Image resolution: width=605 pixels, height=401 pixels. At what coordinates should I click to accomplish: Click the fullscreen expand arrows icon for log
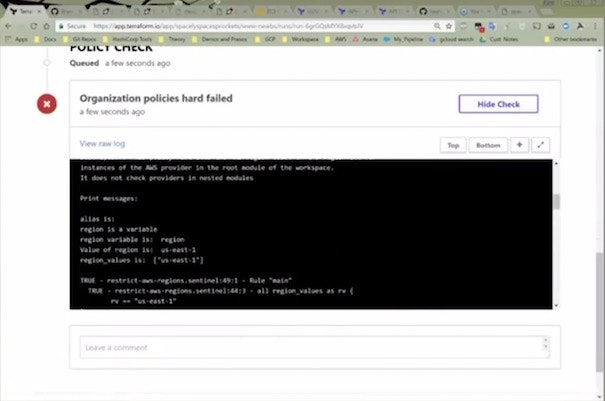tap(541, 145)
